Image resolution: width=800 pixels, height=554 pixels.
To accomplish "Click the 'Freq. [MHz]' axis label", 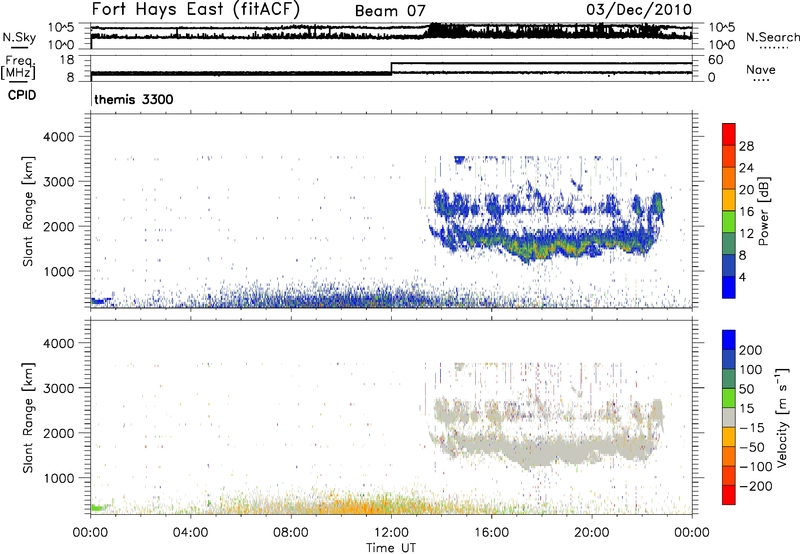I will pyautogui.click(x=18, y=67).
